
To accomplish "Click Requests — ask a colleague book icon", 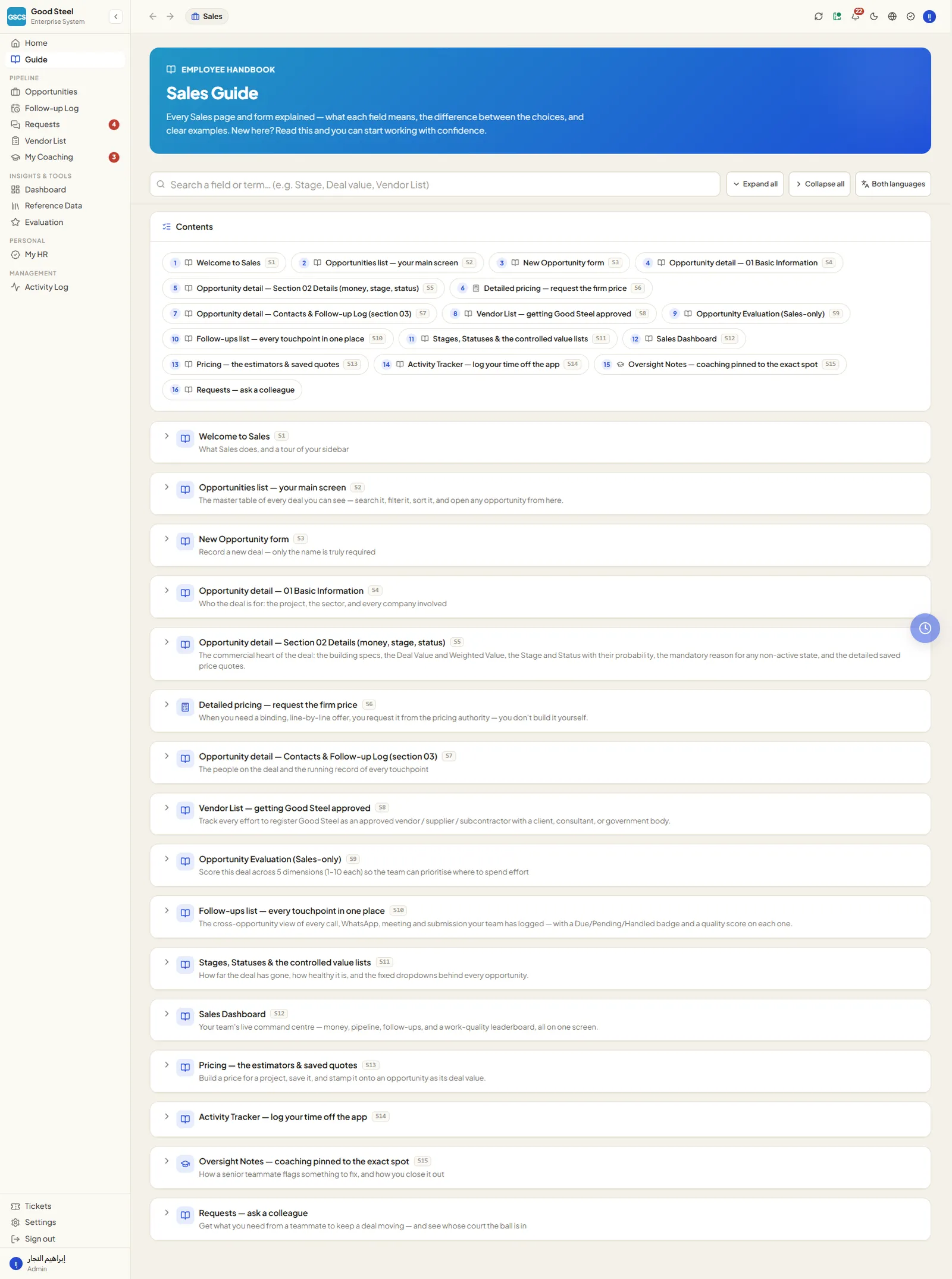I will pos(185,1215).
